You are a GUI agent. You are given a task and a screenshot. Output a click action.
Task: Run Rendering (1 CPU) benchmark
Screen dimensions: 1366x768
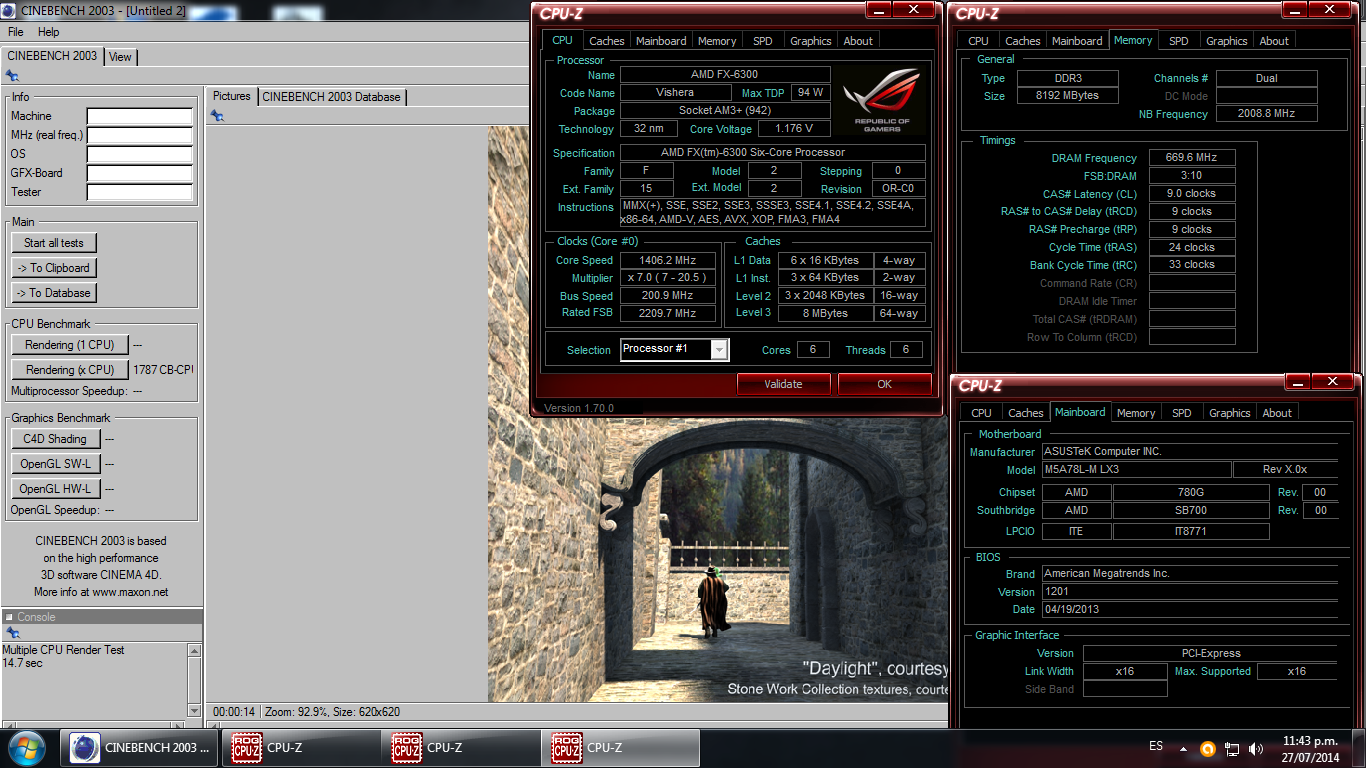click(x=70, y=345)
